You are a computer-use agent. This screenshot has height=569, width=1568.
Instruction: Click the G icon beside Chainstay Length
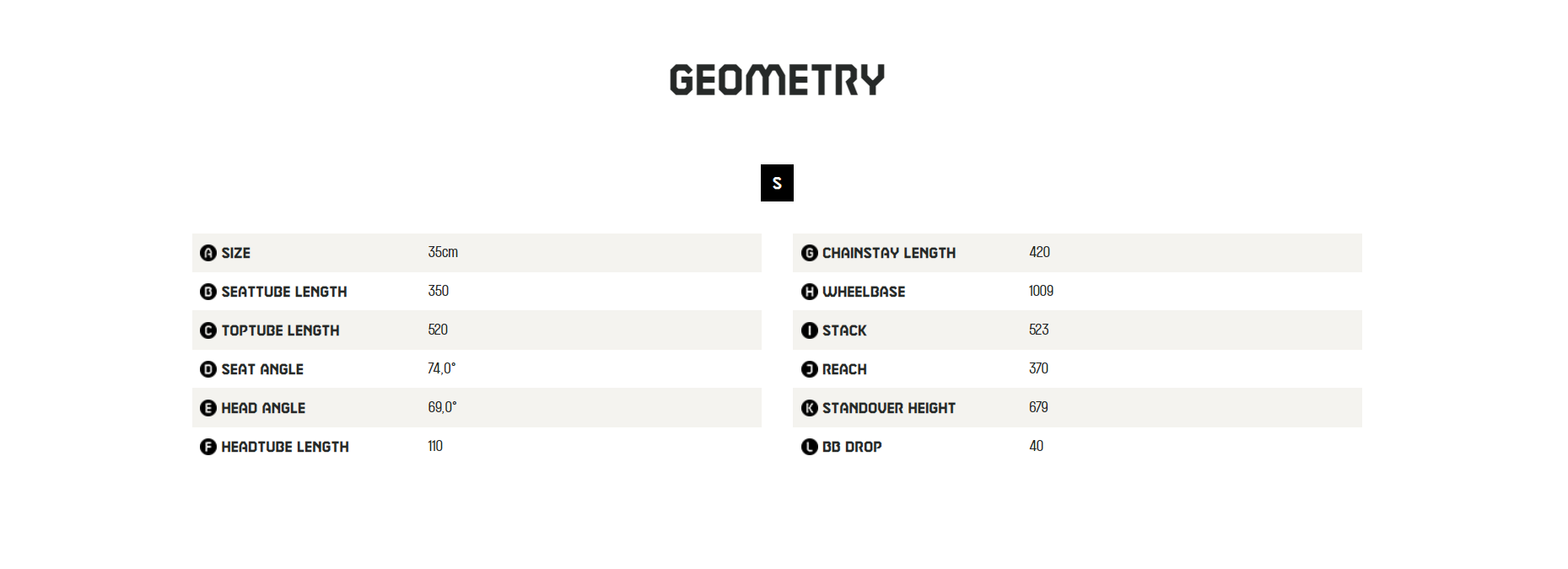pos(810,253)
